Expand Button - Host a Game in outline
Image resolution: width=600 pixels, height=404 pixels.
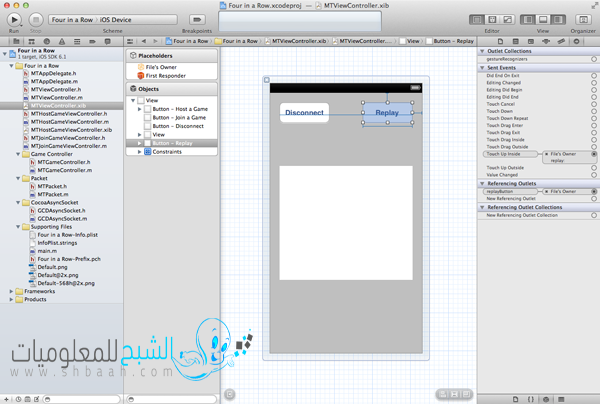pos(139,109)
